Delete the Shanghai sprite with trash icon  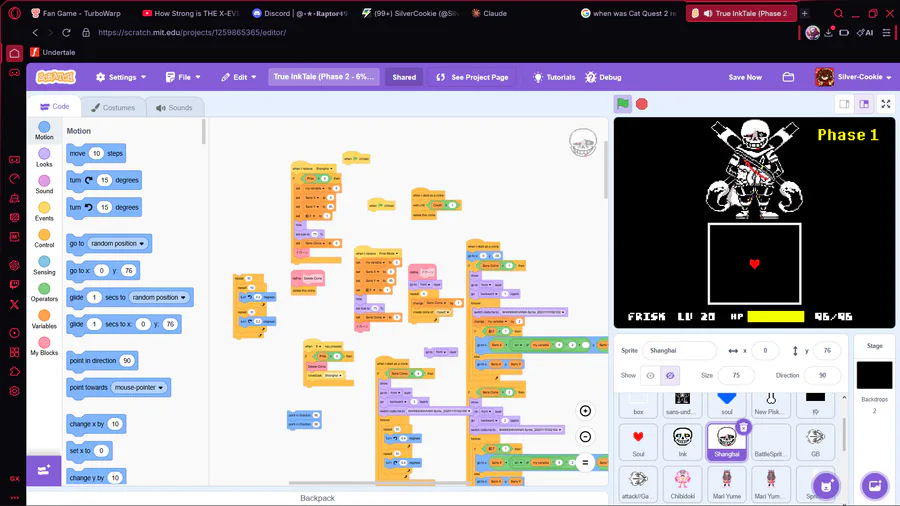coord(743,427)
